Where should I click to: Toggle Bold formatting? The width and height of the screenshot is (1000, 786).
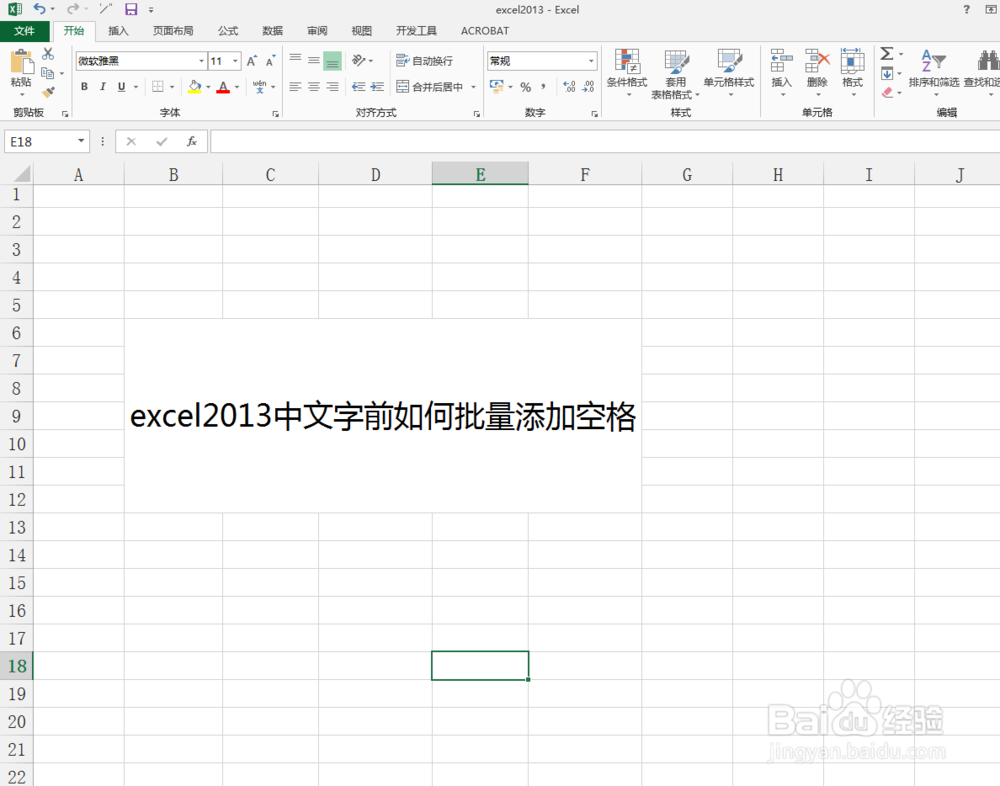(x=84, y=87)
